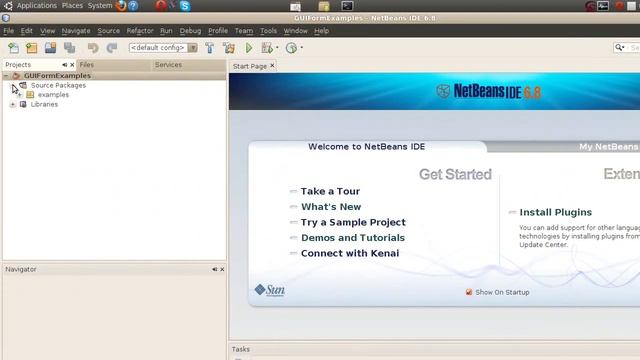Open the Run menu

coord(166,31)
